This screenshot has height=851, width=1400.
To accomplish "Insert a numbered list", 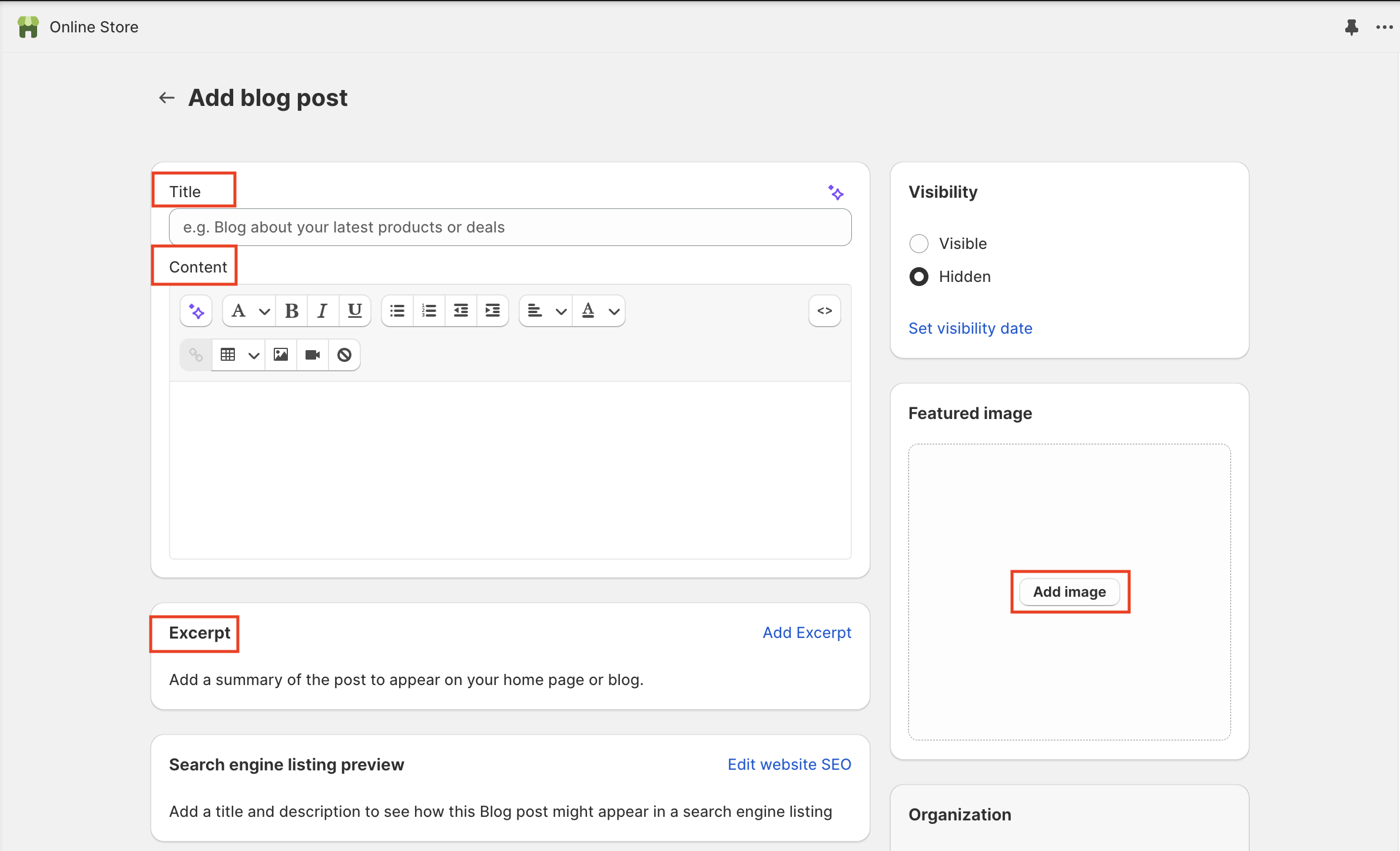I will (429, 311).
